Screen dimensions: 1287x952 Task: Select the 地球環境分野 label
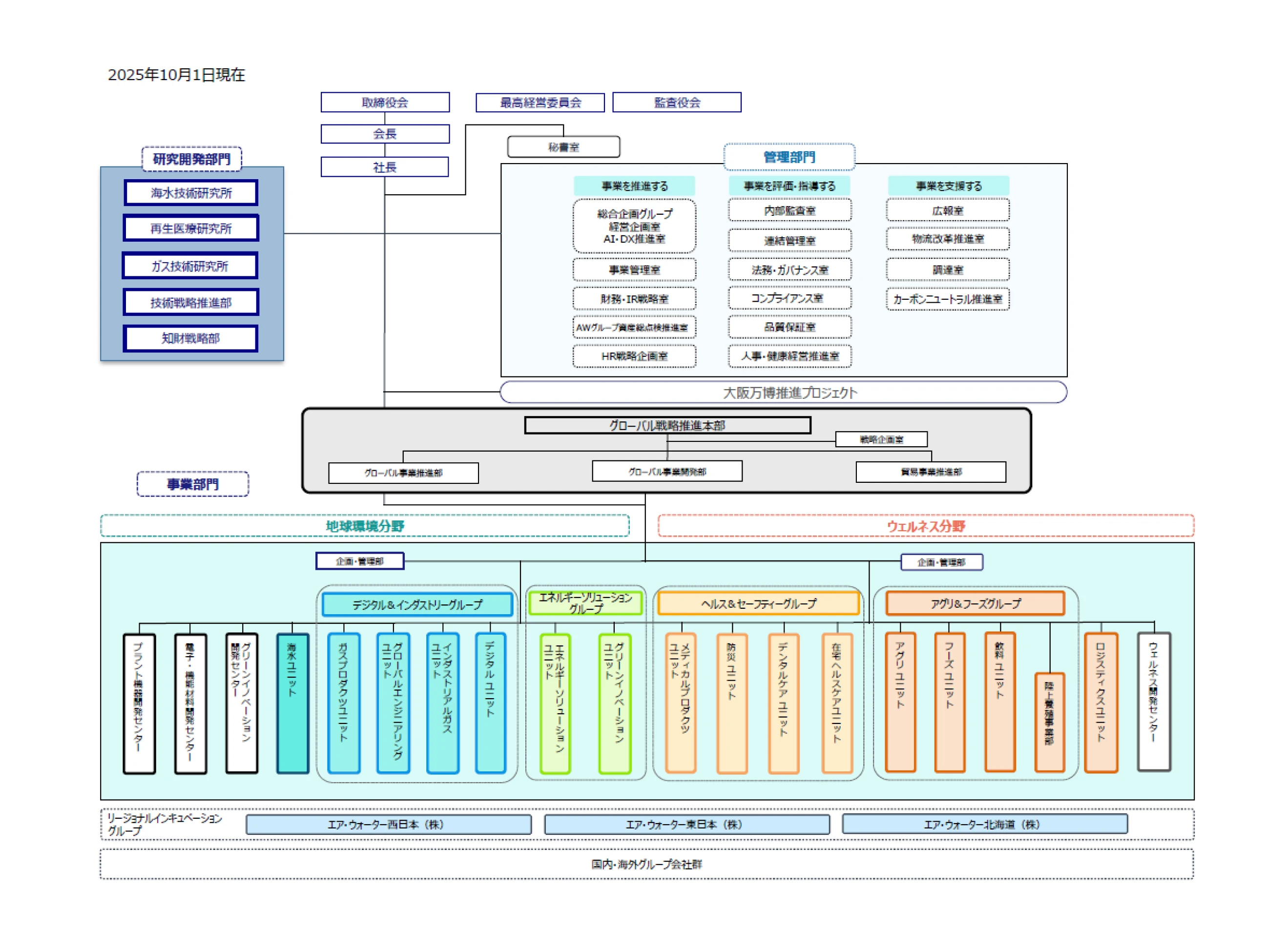[364, 526]
